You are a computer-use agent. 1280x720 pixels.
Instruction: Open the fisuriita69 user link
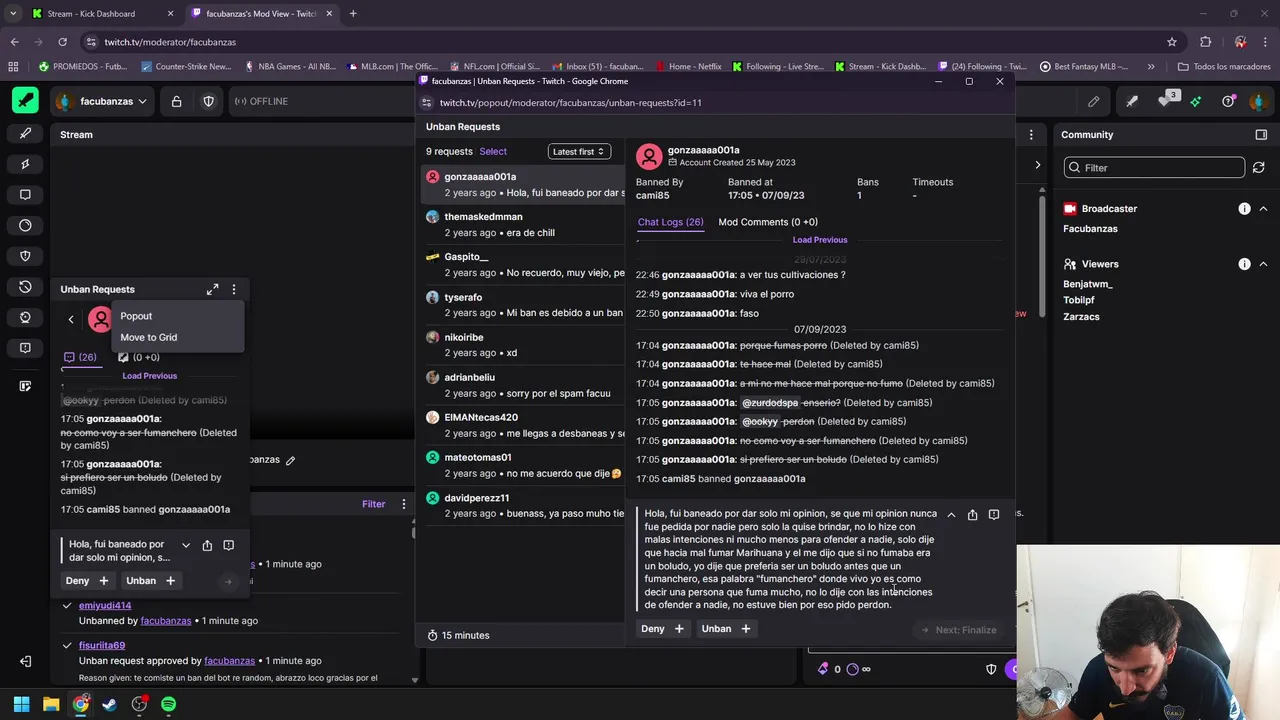[x=102, y=645]
